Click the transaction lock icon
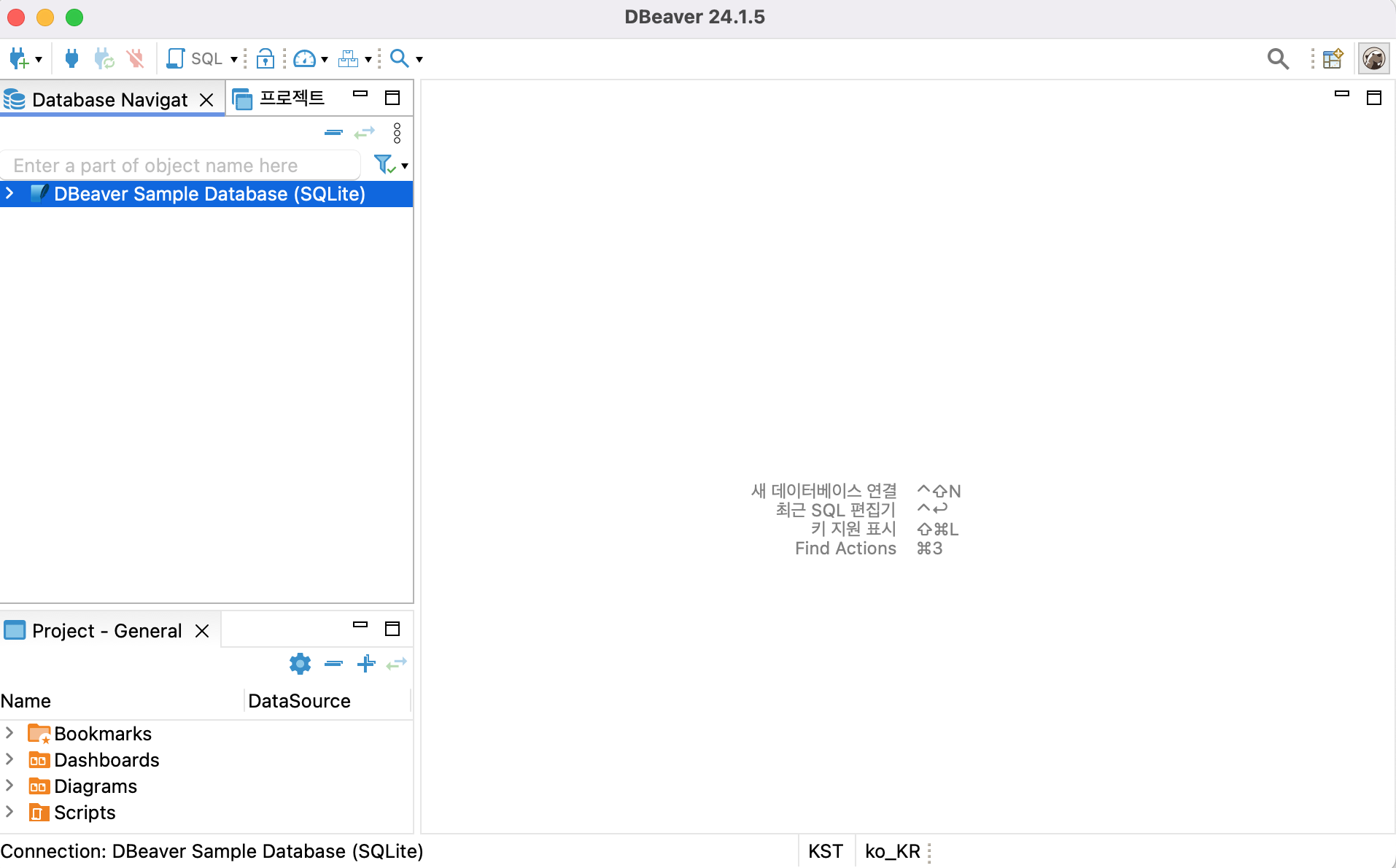Screen dimensions: 1396x868 click(x=265, y=58)
